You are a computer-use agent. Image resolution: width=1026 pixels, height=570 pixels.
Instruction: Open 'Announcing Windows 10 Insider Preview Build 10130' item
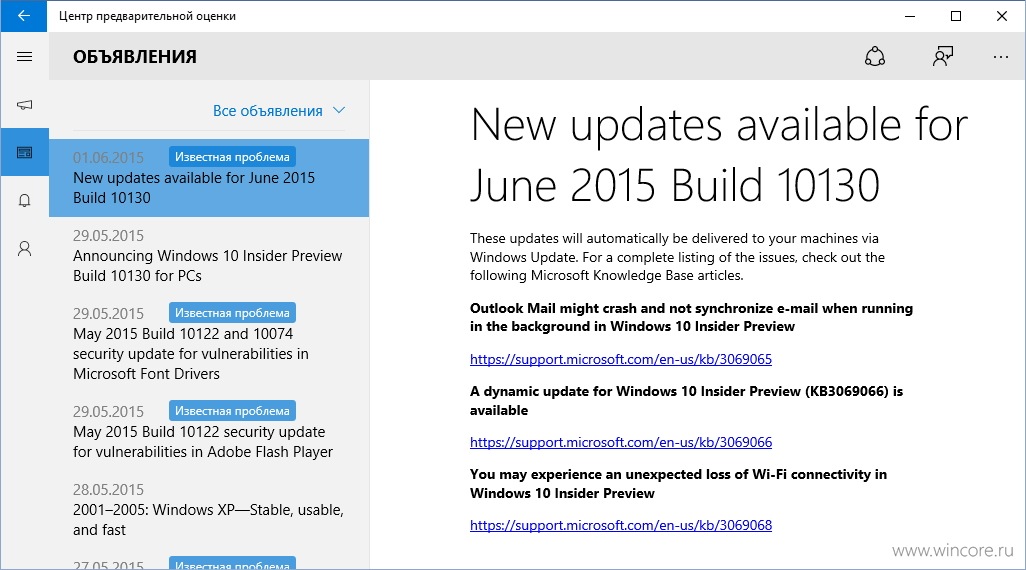click(x=209, y=255)
